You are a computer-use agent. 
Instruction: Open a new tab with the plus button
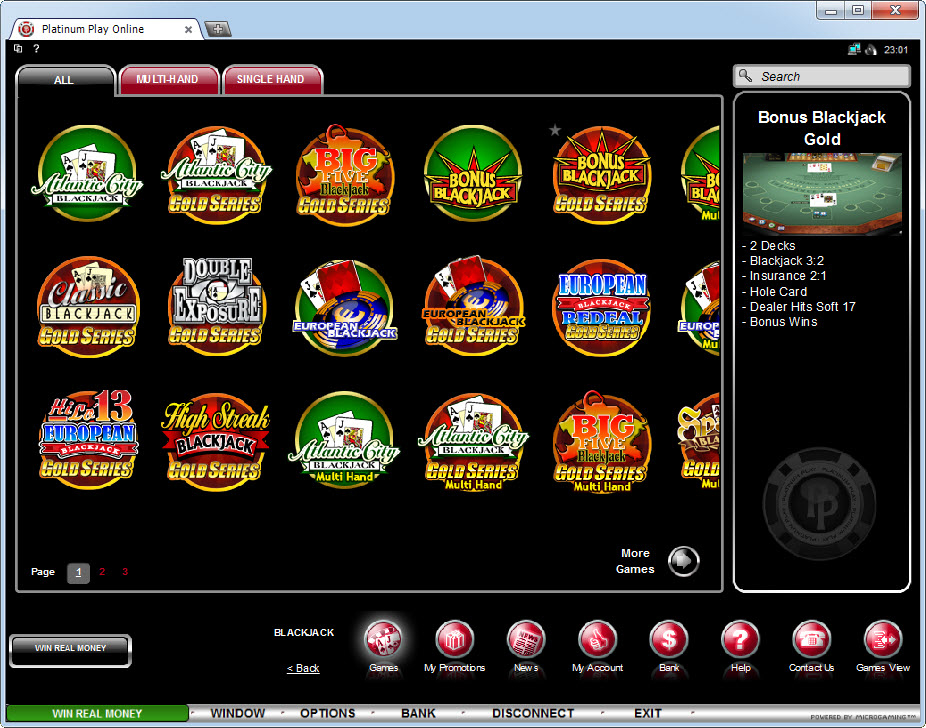[217, 29]
